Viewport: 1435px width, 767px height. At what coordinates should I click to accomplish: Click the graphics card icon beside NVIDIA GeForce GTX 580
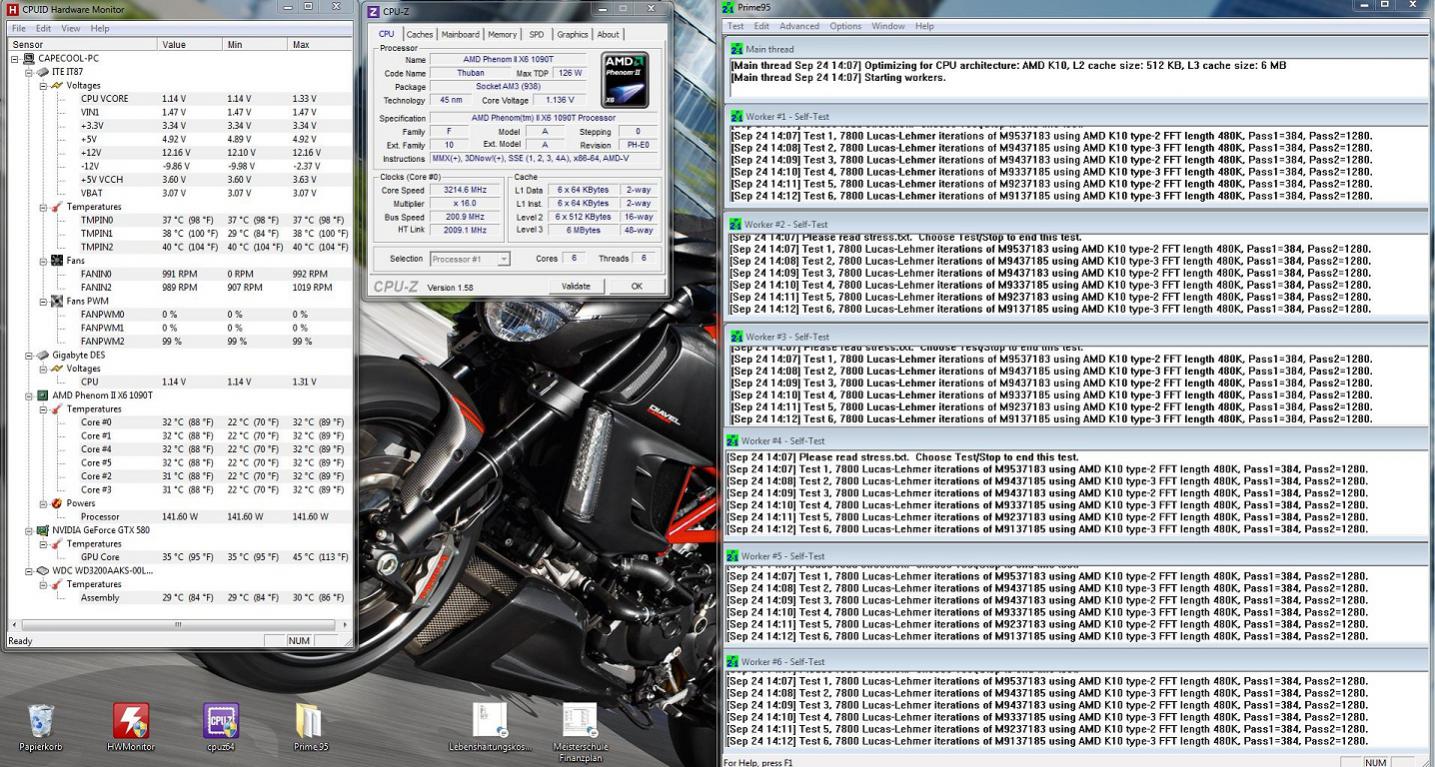tap(43, 530)
